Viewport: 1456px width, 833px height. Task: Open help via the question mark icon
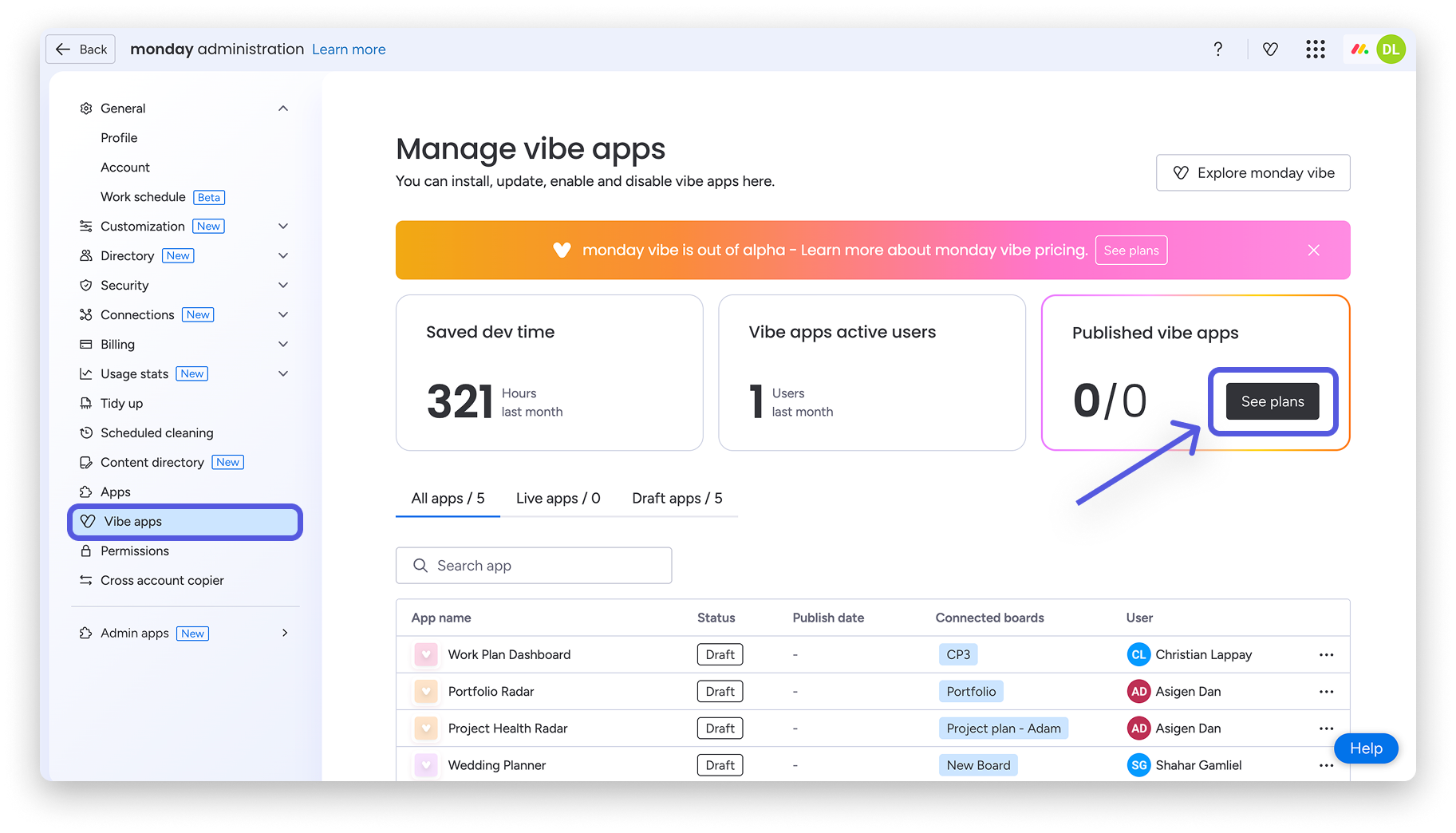pyautogui.click(x=1218, y=49)
